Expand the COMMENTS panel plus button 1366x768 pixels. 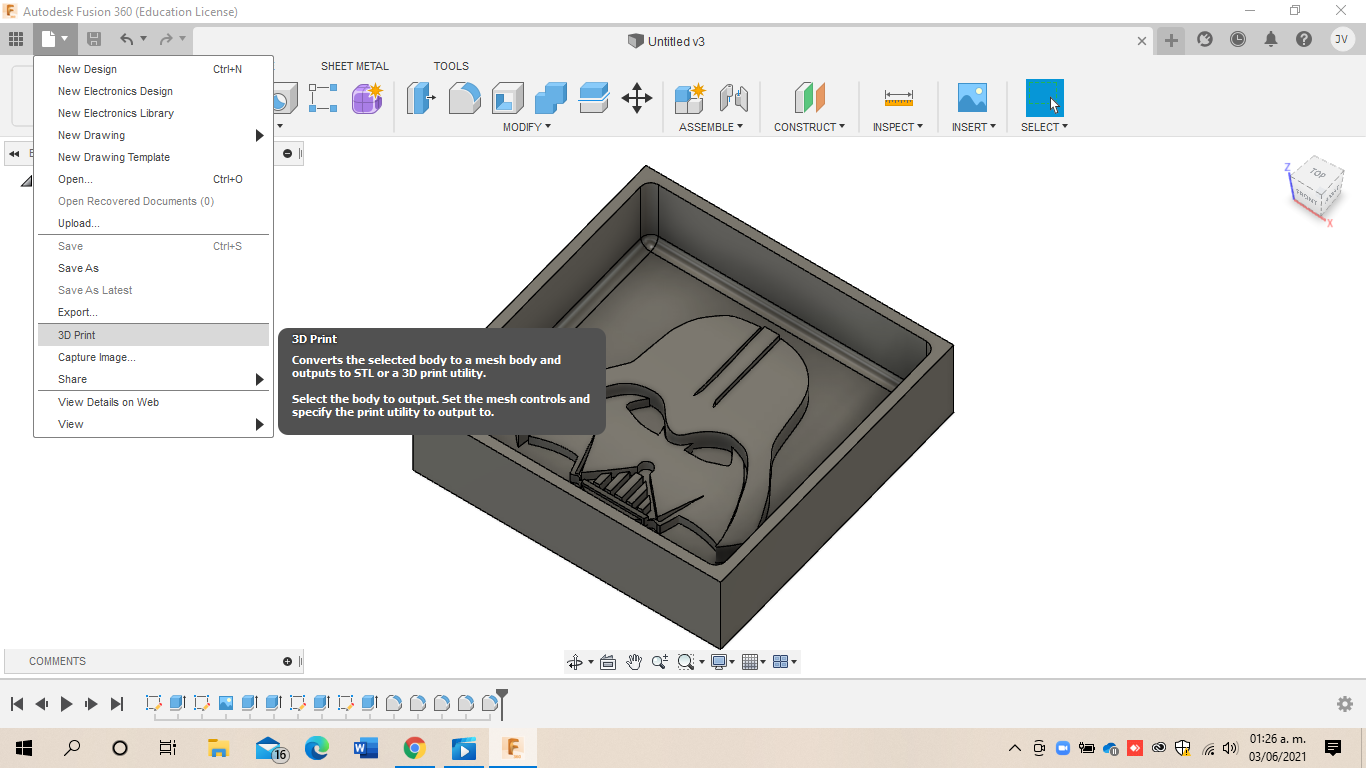click(x=288, y=661)
